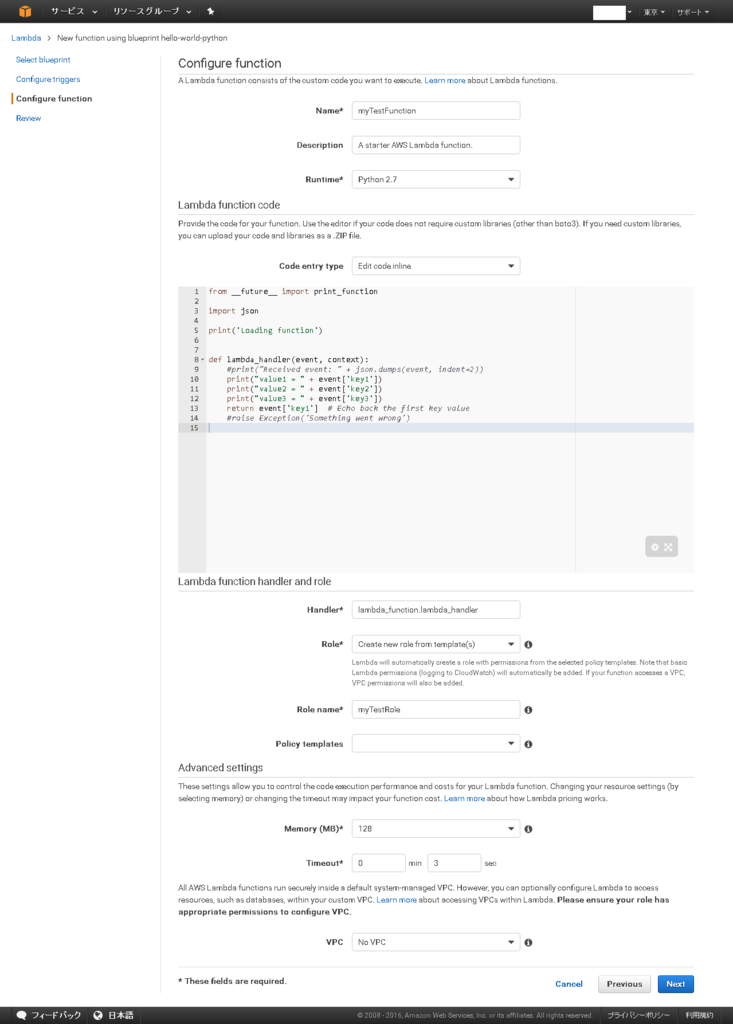The height and width of the screenshot is (1024, 733).
Task: Click the def lambda_handler line
Action: 288,360
